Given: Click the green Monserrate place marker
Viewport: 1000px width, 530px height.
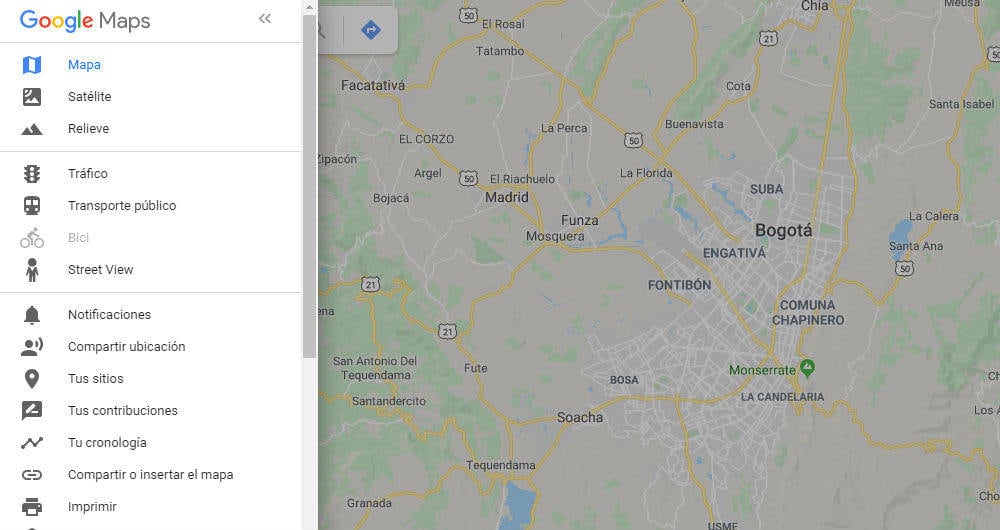Looking at the screenshot, I should tap(807, 367).
